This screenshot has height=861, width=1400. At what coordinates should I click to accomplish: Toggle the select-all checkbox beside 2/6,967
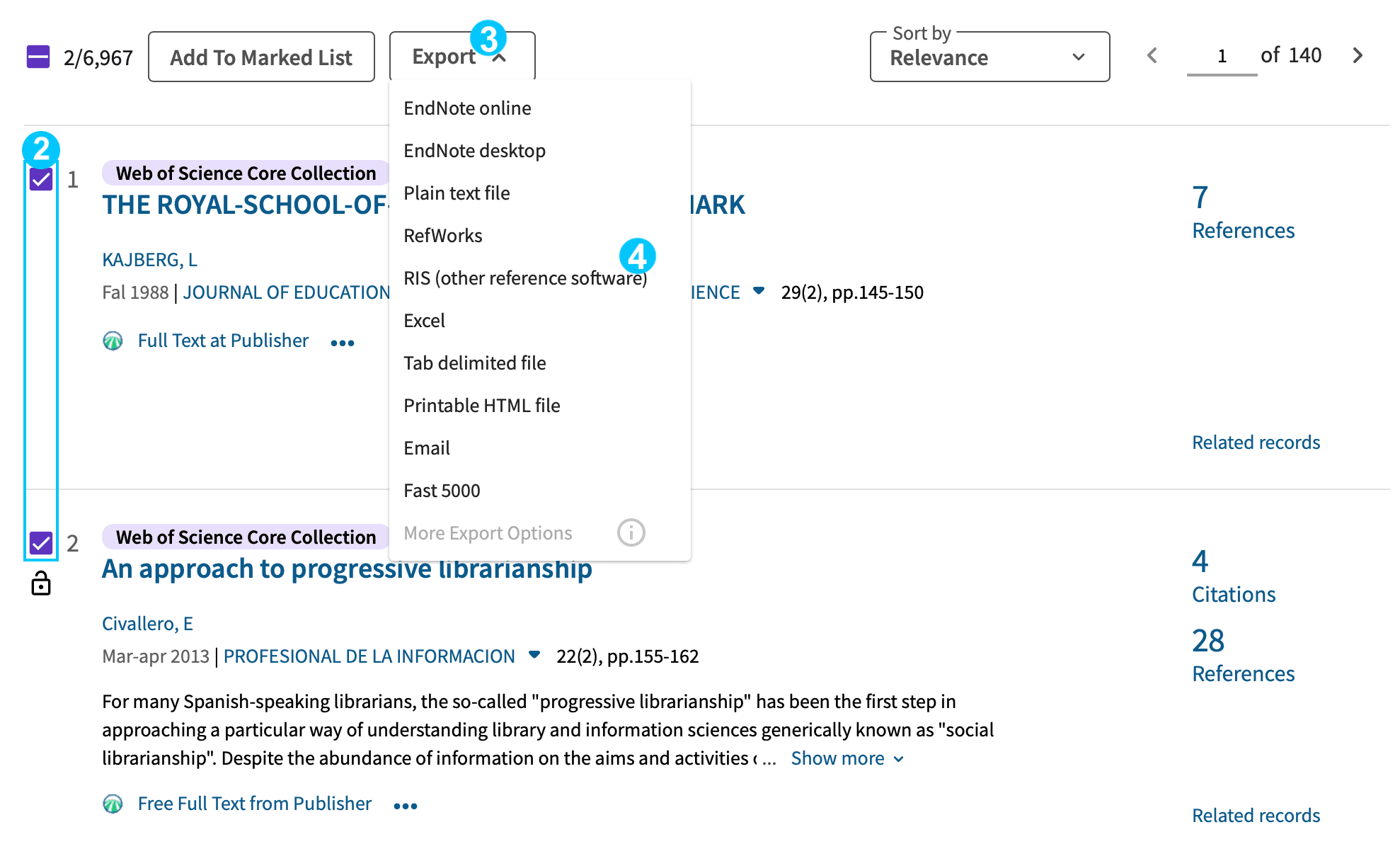38,57
